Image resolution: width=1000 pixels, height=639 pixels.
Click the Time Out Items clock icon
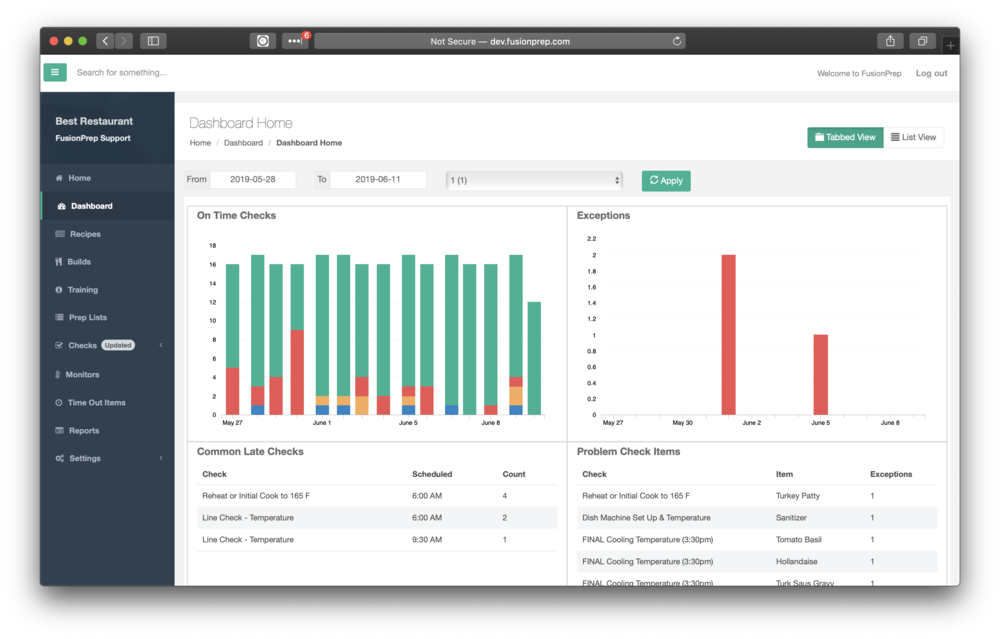59,402
